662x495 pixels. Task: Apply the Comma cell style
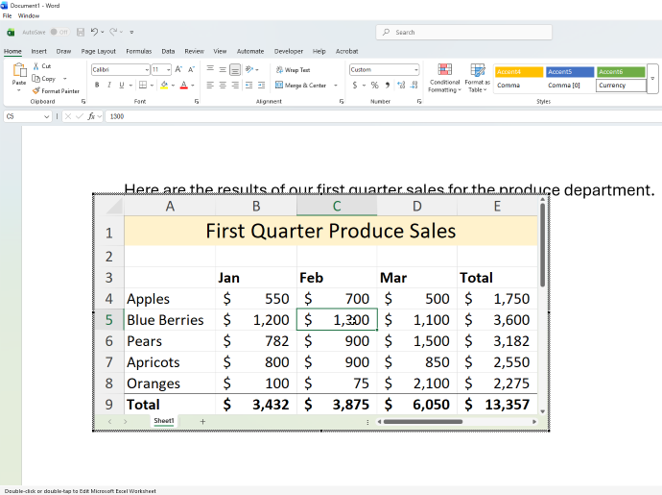tap(519, 85)
